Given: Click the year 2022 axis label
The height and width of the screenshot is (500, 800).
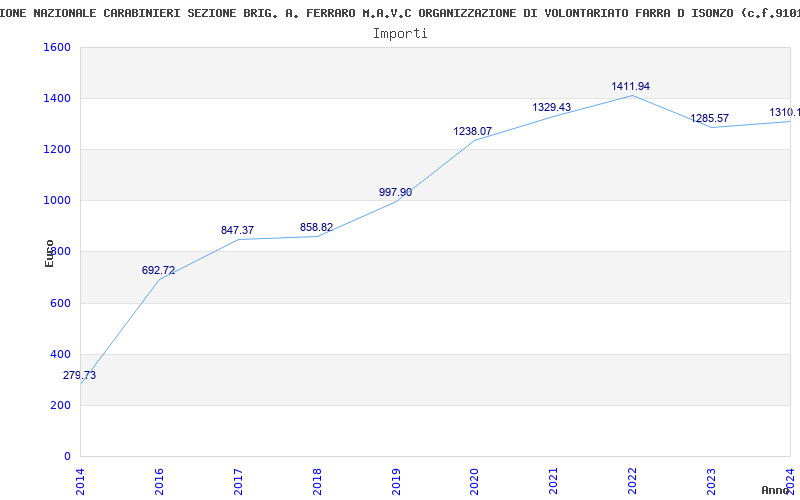Looking at the screenshot, I should click(633, 482).
